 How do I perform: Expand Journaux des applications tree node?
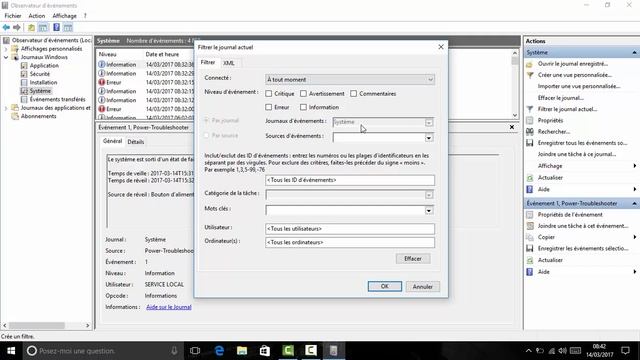tap(6, 108)
